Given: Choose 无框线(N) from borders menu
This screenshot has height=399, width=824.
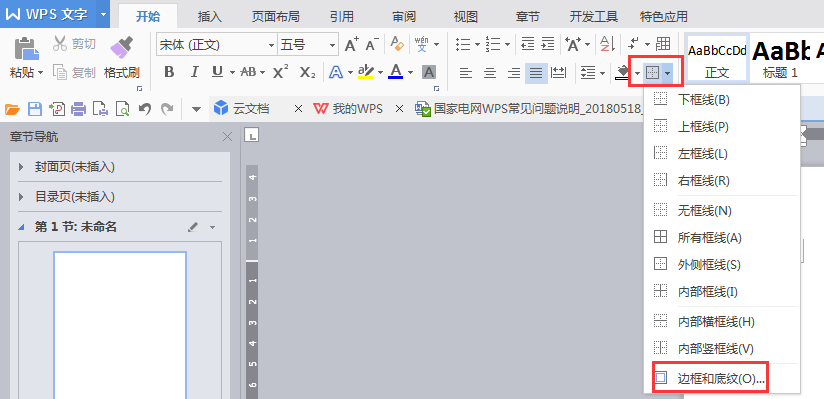Looking at the screenshot, I should tap(722, 211).
